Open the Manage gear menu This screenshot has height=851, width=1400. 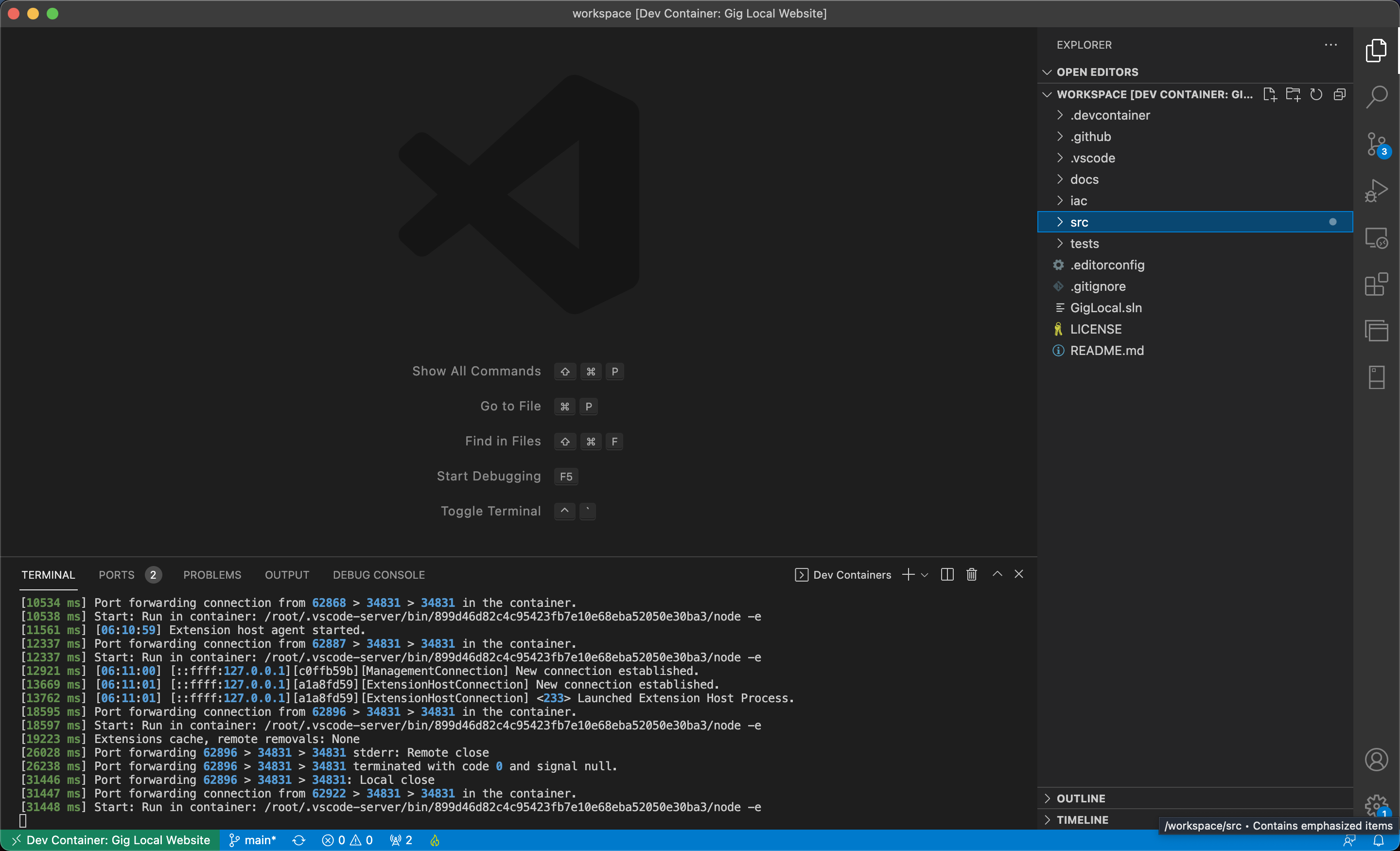tap(1376, 805)
